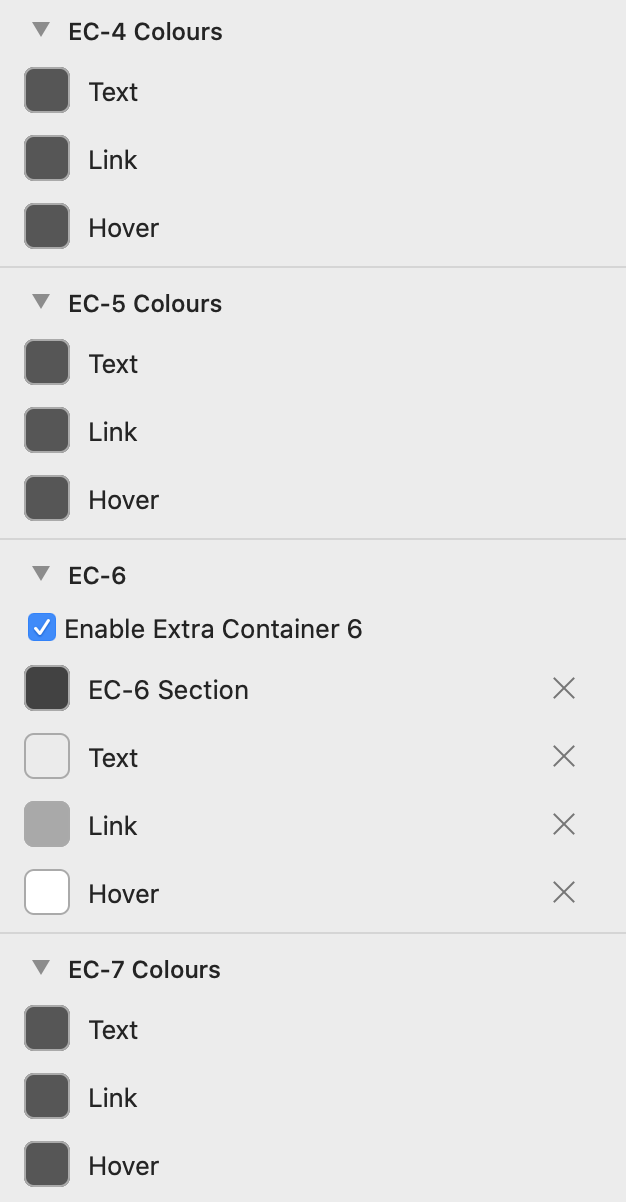Remove the EC-6 Link colour via its X icon
Viewport: 626px width, 1202px height.
click(x=564, y=824)
